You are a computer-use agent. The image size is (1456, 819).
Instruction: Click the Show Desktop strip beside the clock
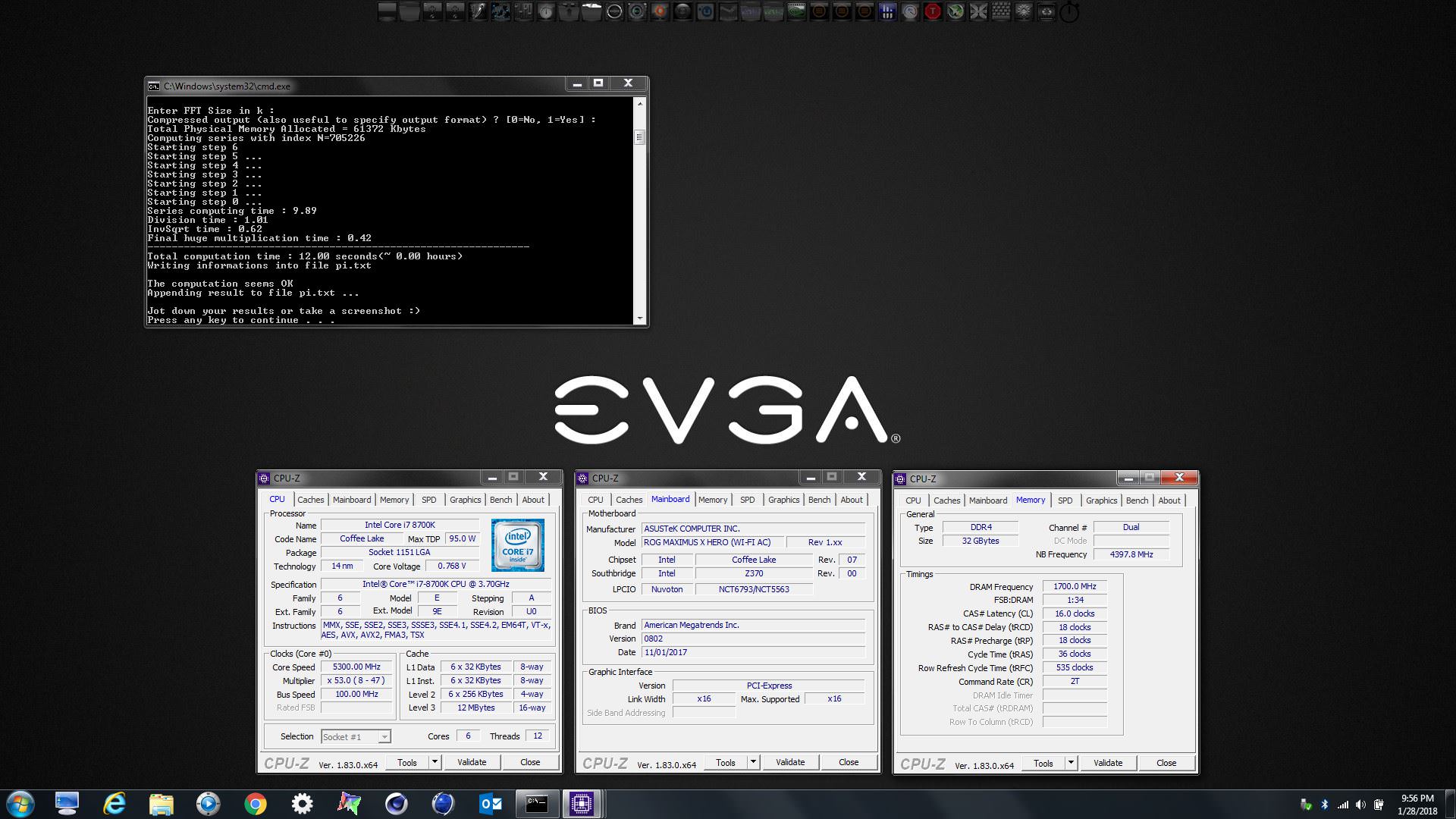point(1450,804)
